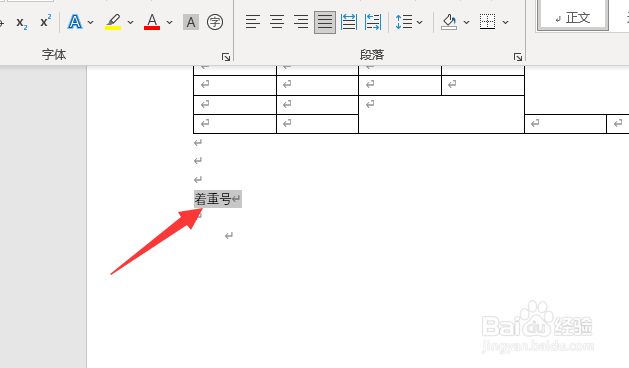Open the Asian layout / text direction tool

pyautogui.click(x=373, y=22)
